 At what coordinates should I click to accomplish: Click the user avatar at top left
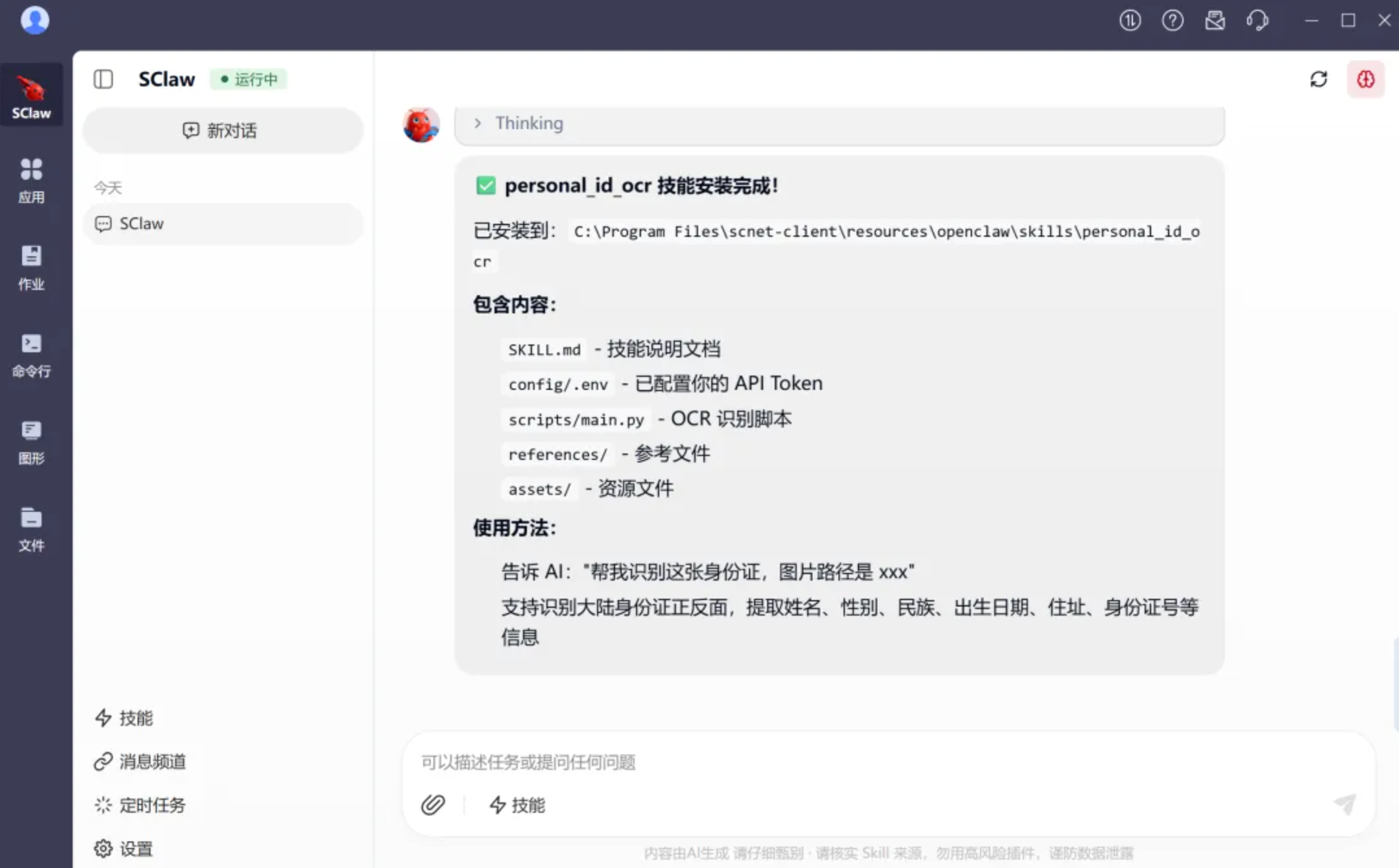(35, 19)
